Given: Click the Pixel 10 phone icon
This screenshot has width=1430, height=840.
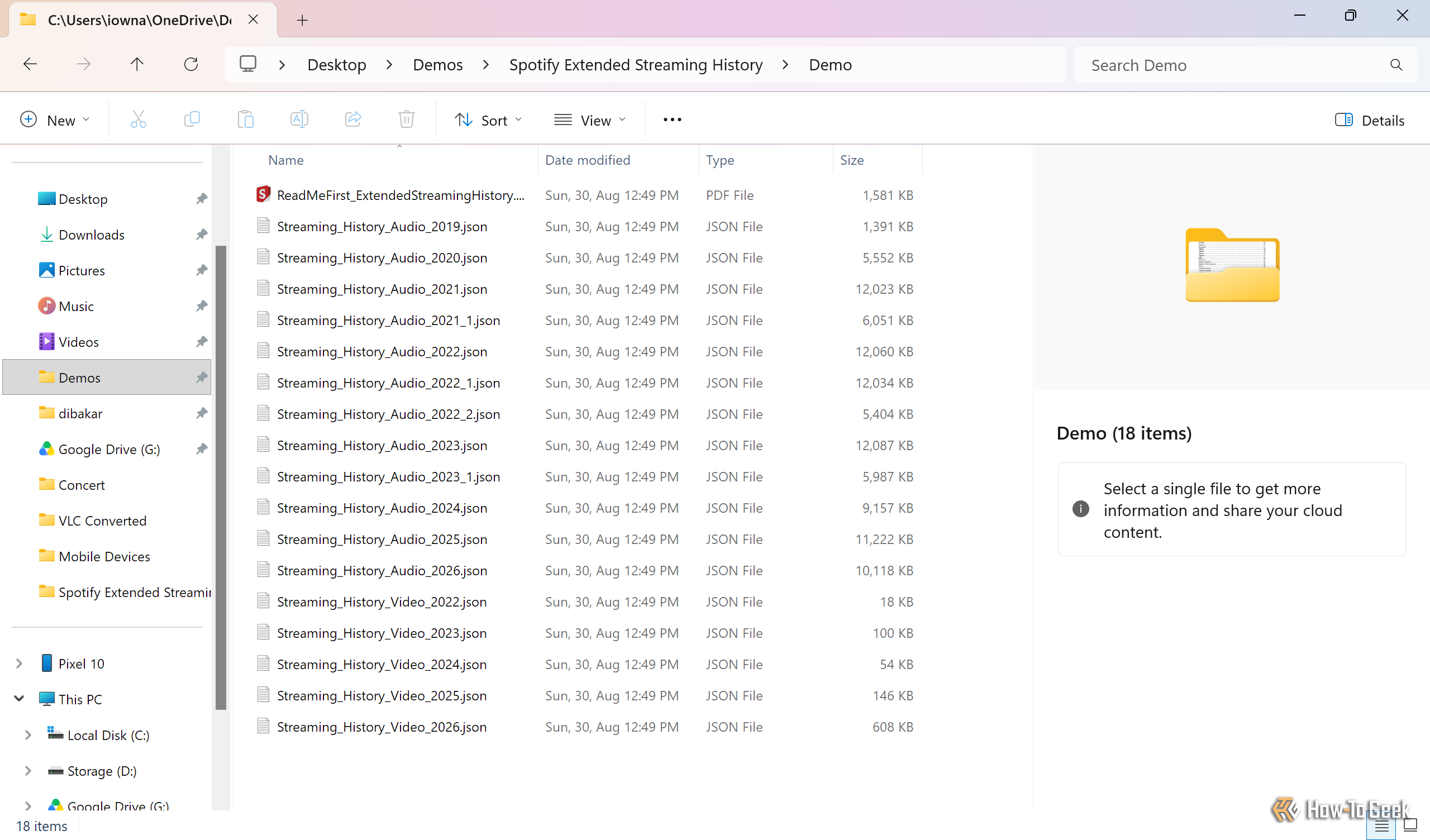Looking at the screenshot, I should [x=47, y=663].
